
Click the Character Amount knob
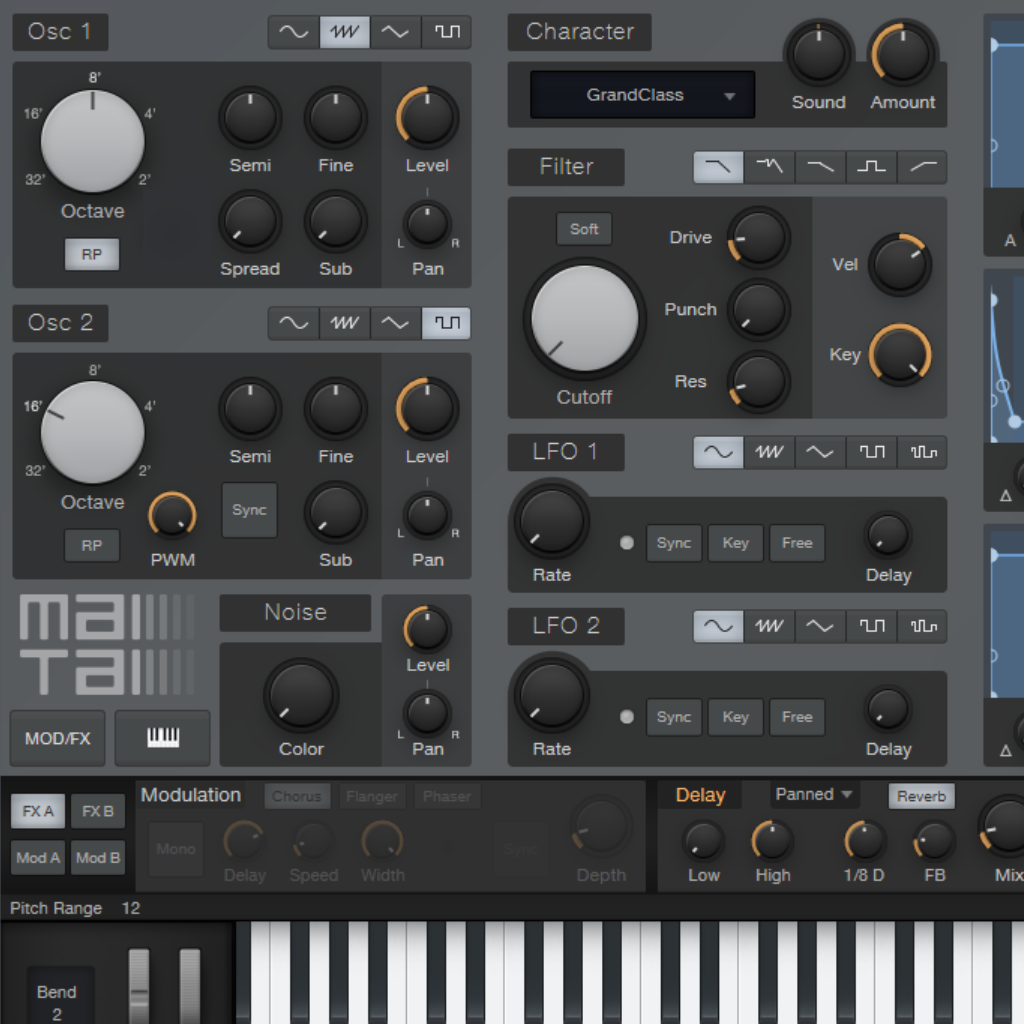pos(903,55)
